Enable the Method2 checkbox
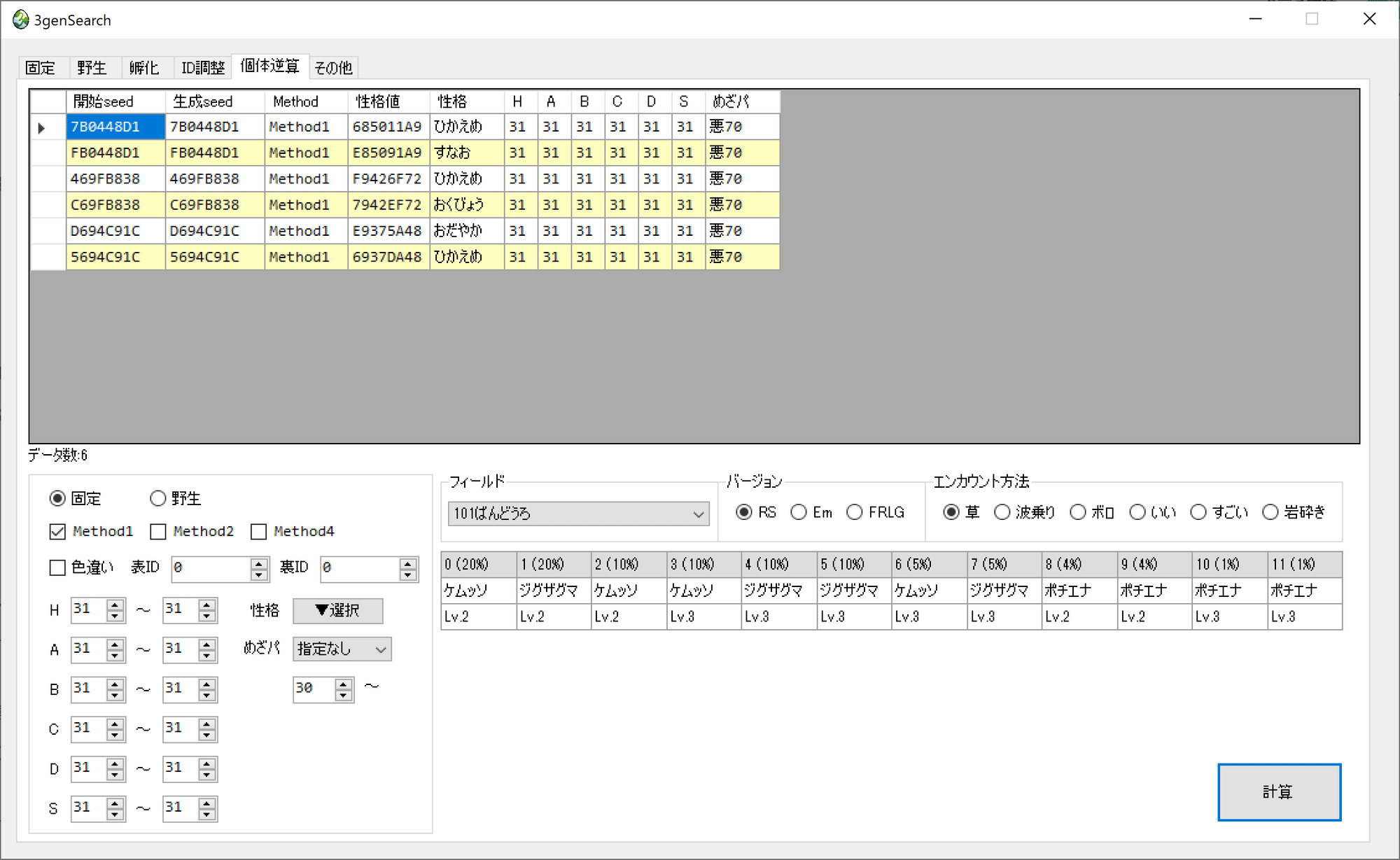The width and height of the screenshot is (1400, 860). point(157,532)
